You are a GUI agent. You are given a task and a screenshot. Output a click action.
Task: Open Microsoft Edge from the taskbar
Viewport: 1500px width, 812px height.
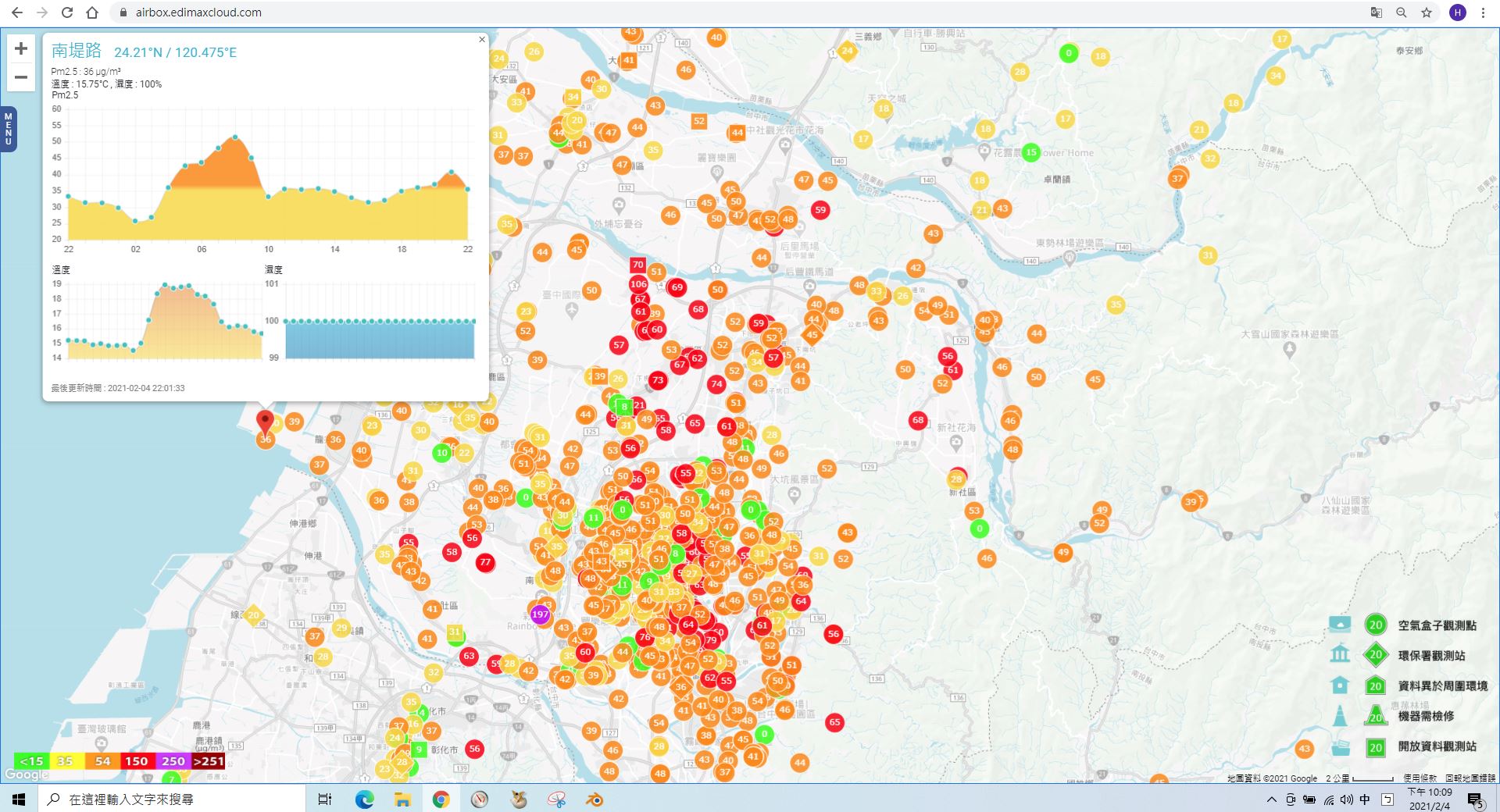[x=364, y=799]
